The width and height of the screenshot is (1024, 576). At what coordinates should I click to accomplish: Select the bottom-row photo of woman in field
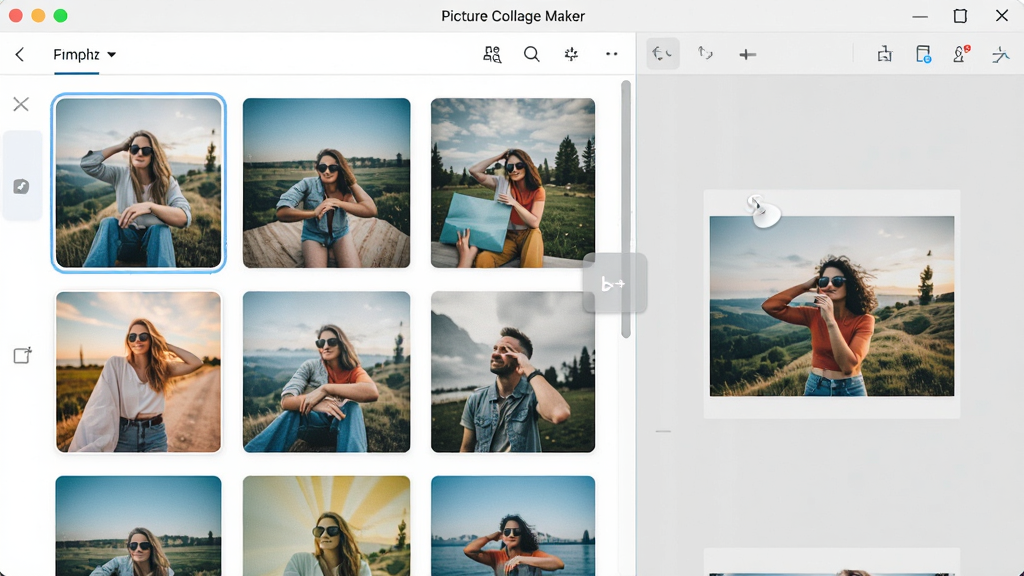pyautogui.click(x=138, y=526)
